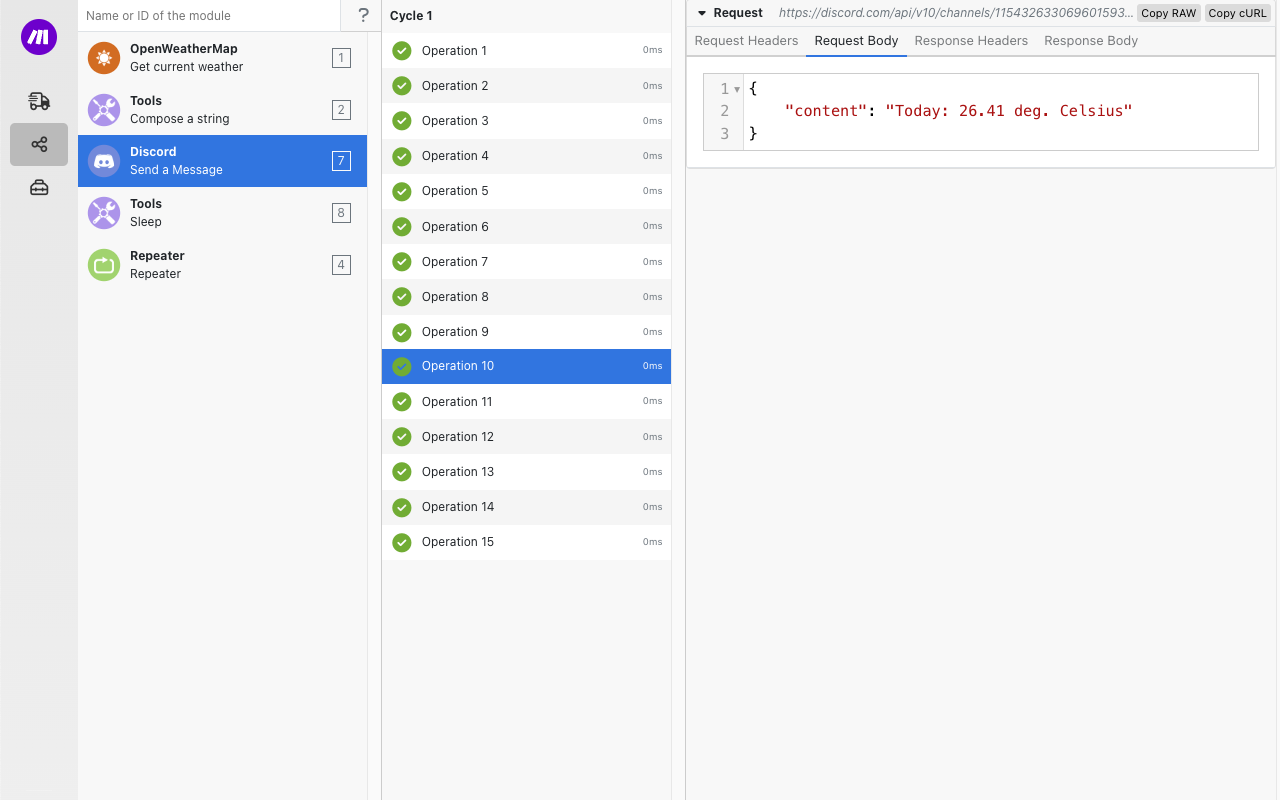Click Operation 15 green check icon
This screenshot has width=1280, height=800.
point(402,542)
